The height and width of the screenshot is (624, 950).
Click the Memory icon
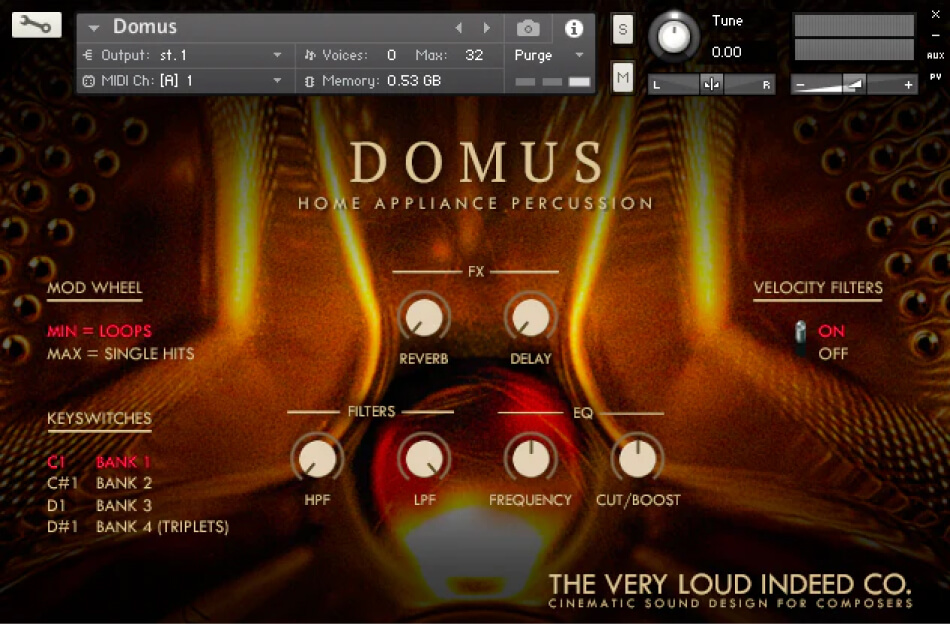(309, 81)
